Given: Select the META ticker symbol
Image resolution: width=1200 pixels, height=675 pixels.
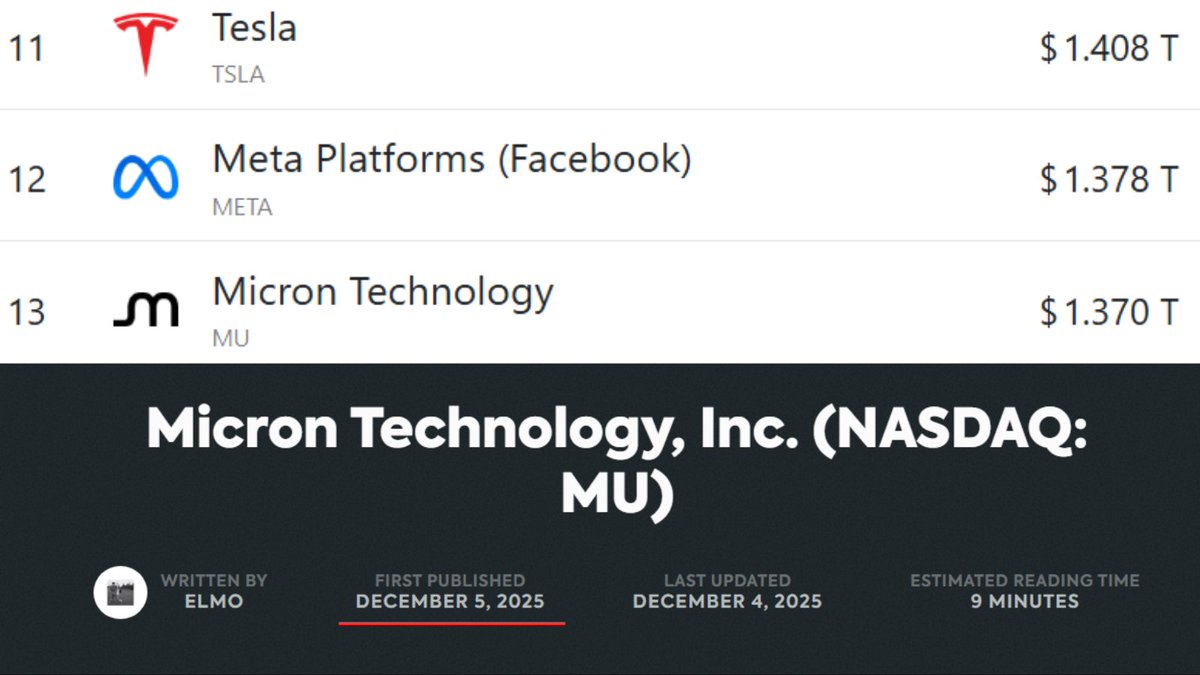Looking at the screenshot, I should [x=242, y=207].
